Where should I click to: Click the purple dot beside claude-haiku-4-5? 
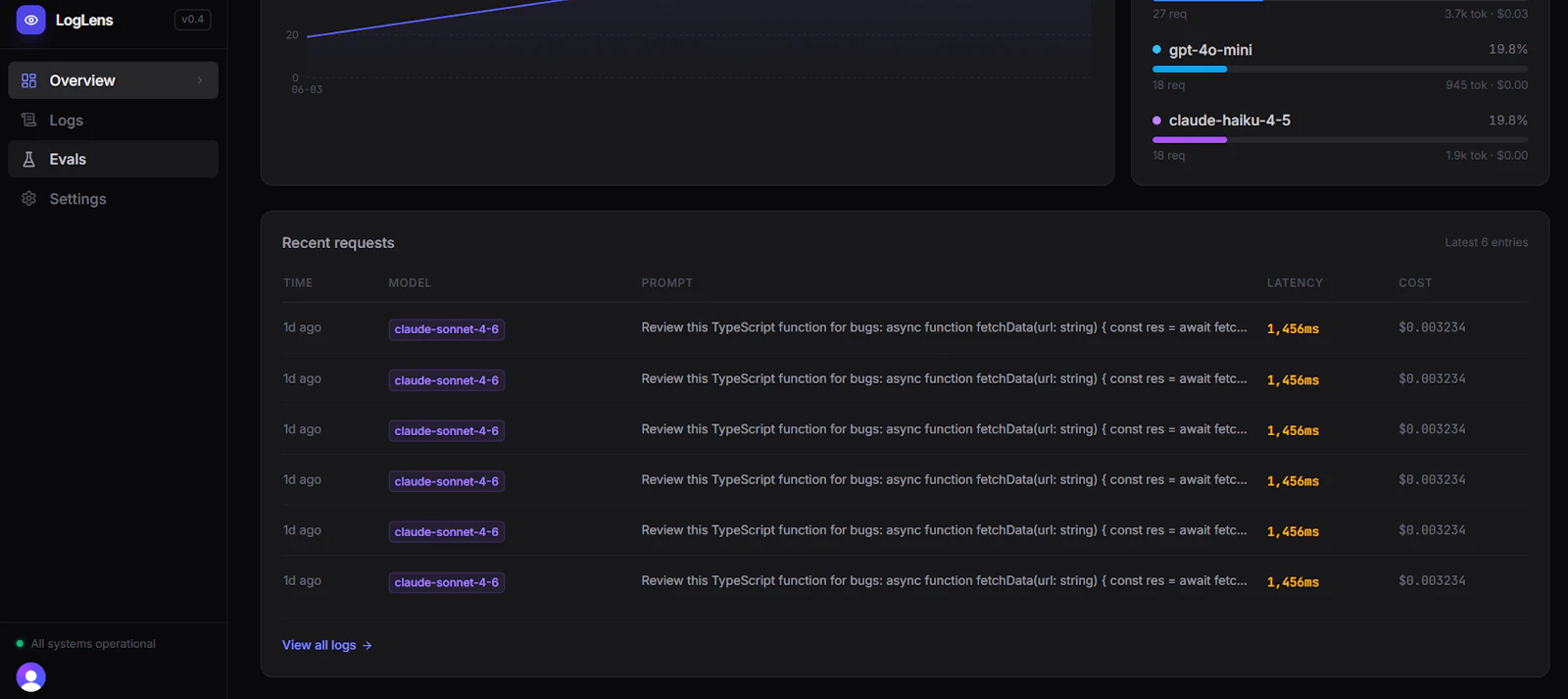tap(1156, 121)
